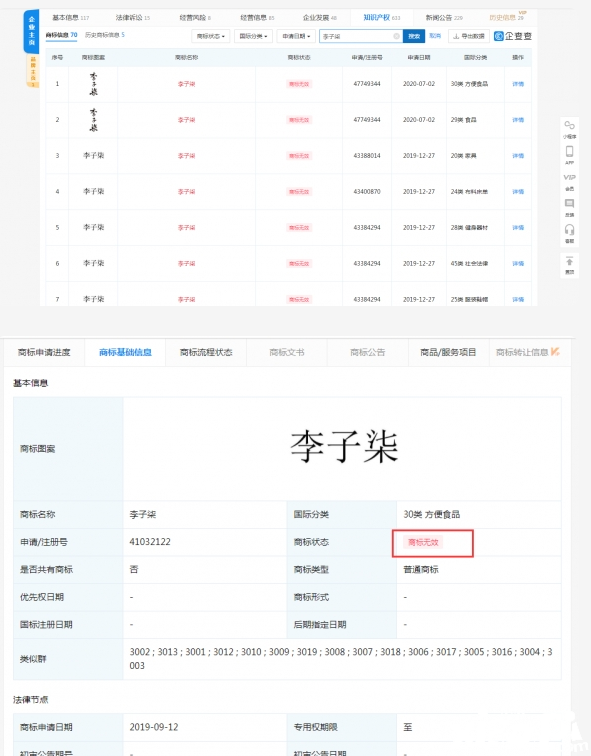The height and width of the screenshot is (756, 591).
Task: Click the 取消 link next to search
Action: 435,36
